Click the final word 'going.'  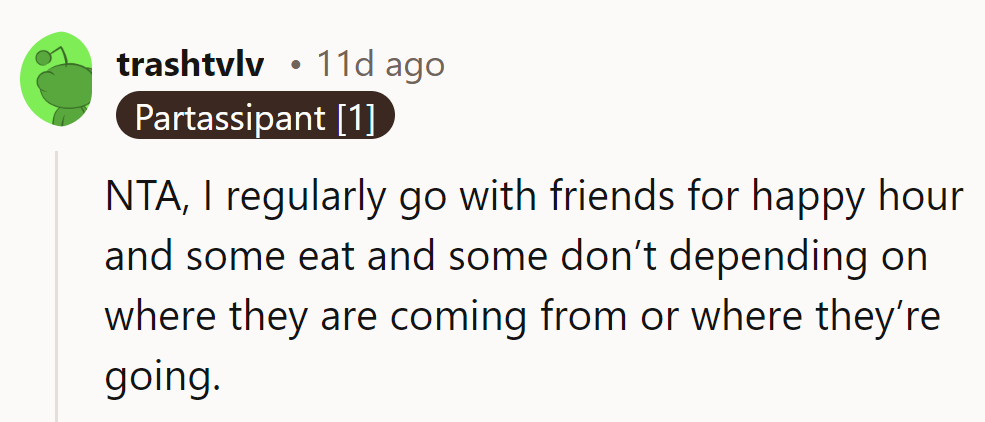160,377
